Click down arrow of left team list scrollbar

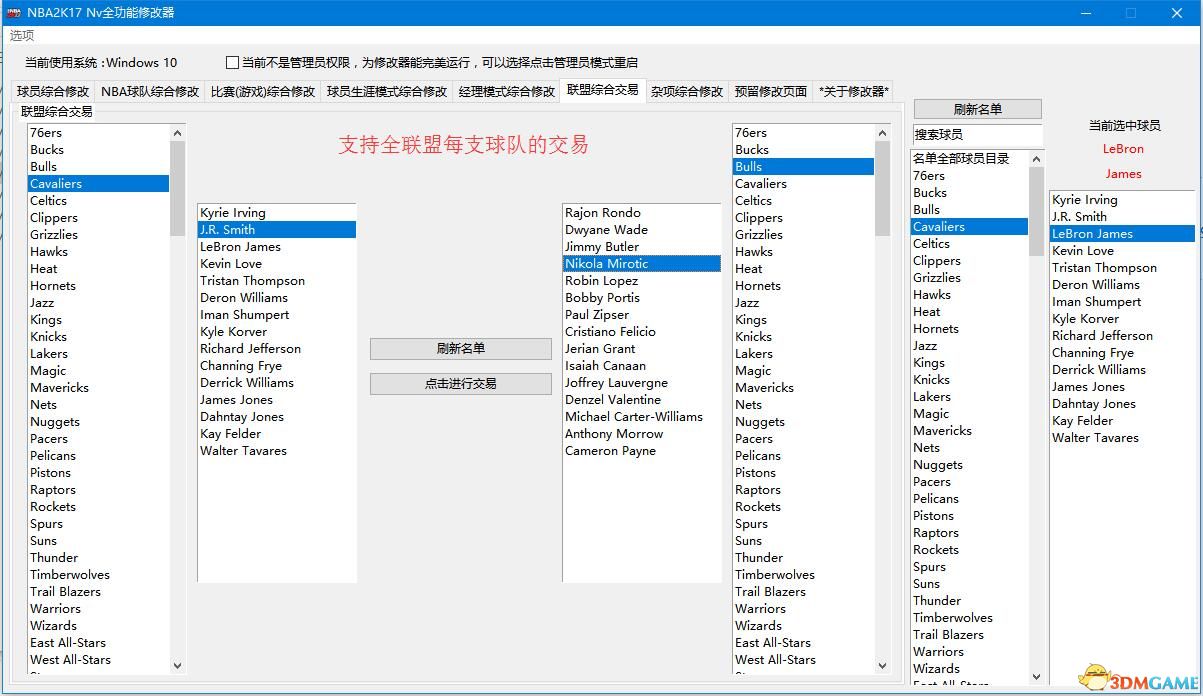coord(178,665)
